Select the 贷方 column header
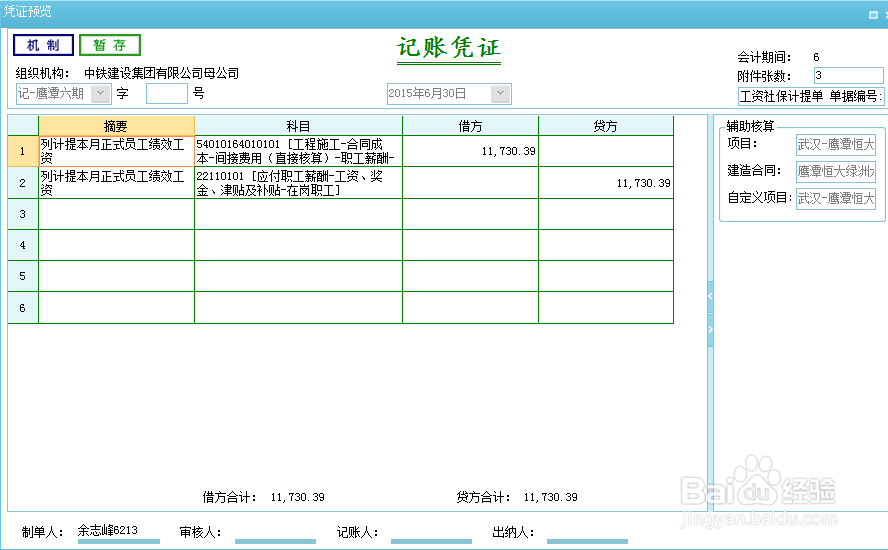Viewport: 888px width, 550px height. [605, 126]
